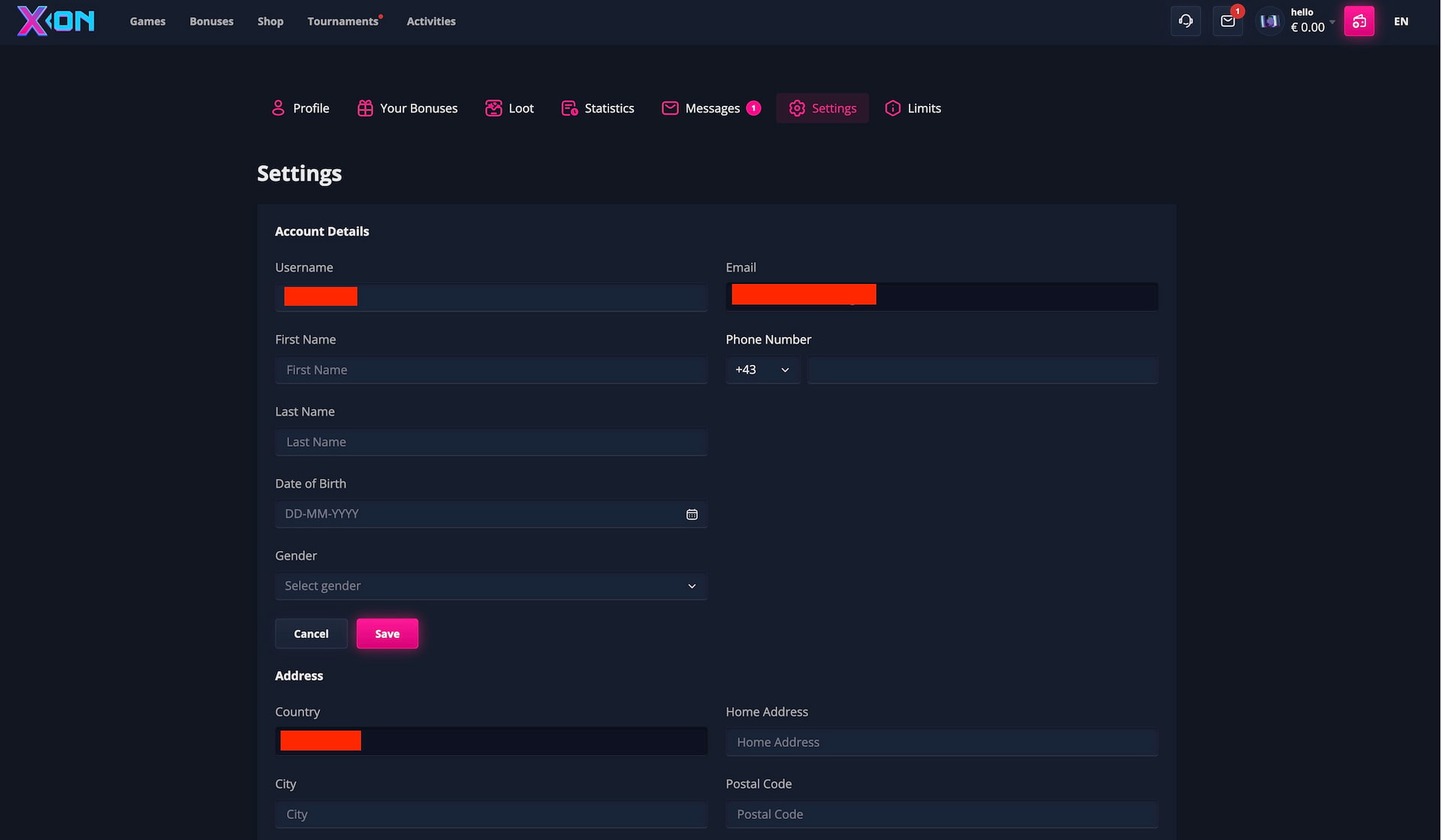The width and height of the screenshot is (1442, 840).
Task: Open the Games menu
Action: pyautogui.click(x=147, y=21)
